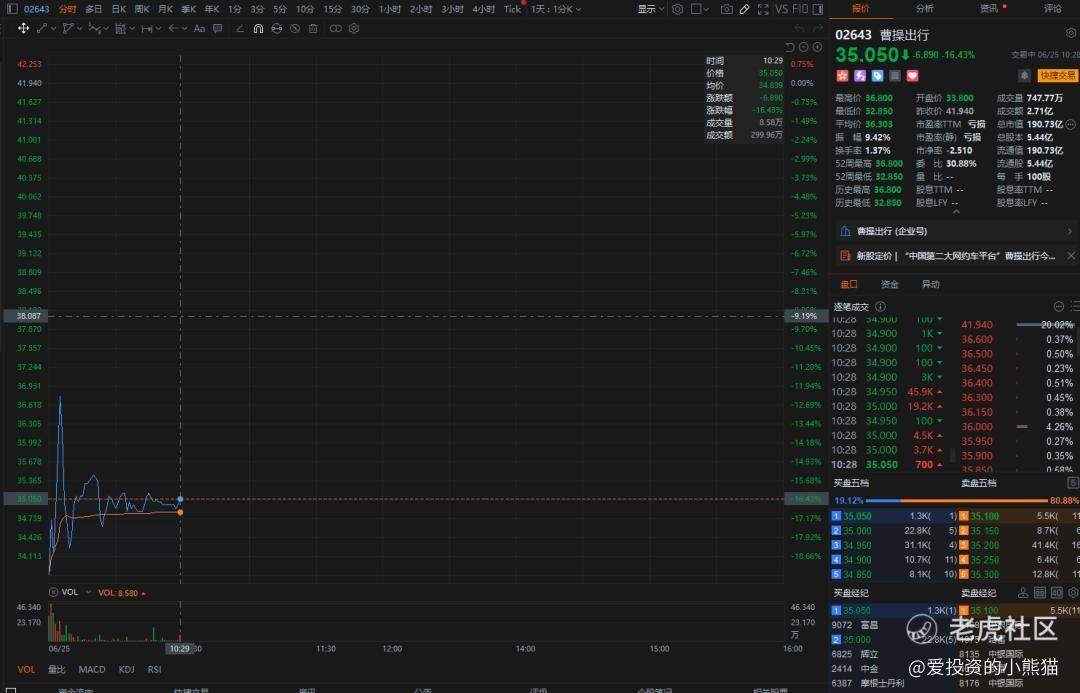Screen dimensions: 1080x693
Task: Open the VOL indicator dropdown arrow
Action: tap(88, 592)
